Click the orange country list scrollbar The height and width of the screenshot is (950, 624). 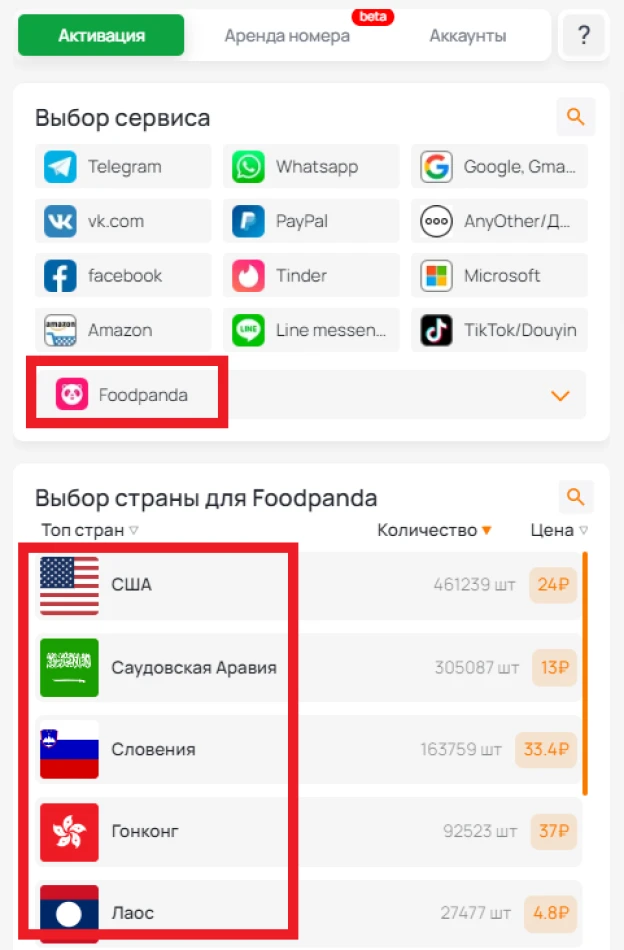(585, 673)
